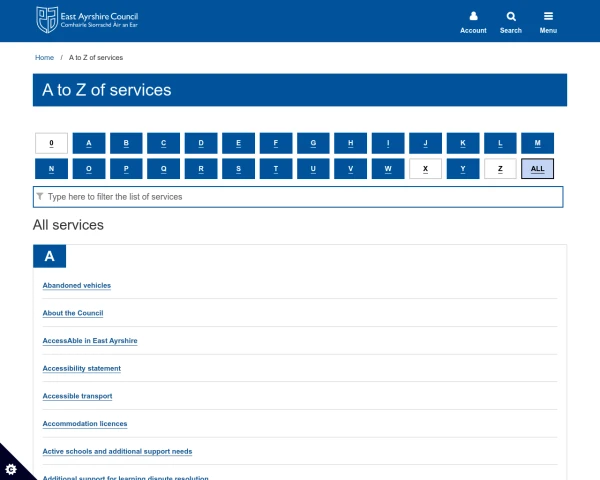Type in the services filter field
This screenshot has height=480, width=600.
click(x=300, y=197)
